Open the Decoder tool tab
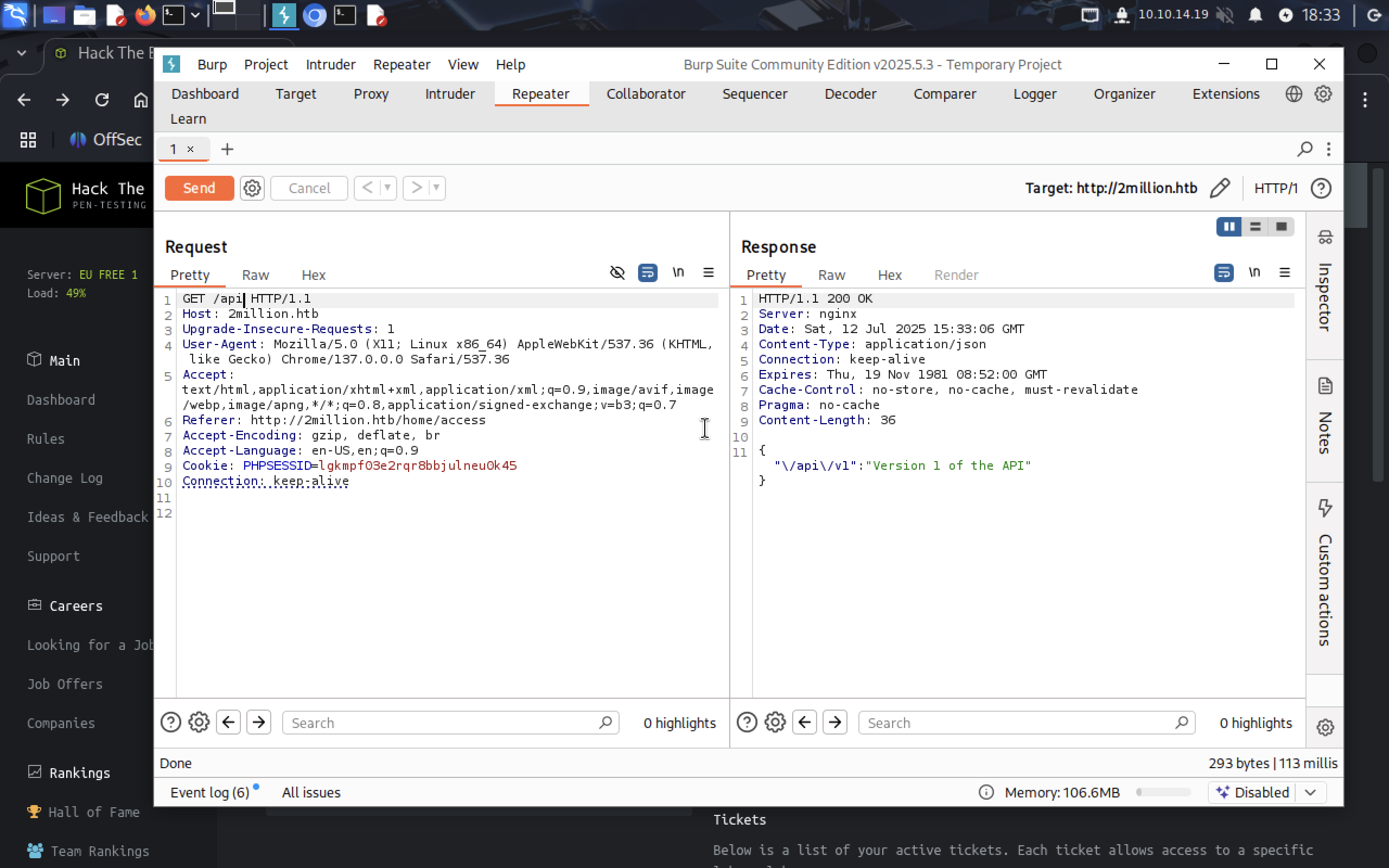Viewport: 1389px width, 868px height. coord(850,93)
